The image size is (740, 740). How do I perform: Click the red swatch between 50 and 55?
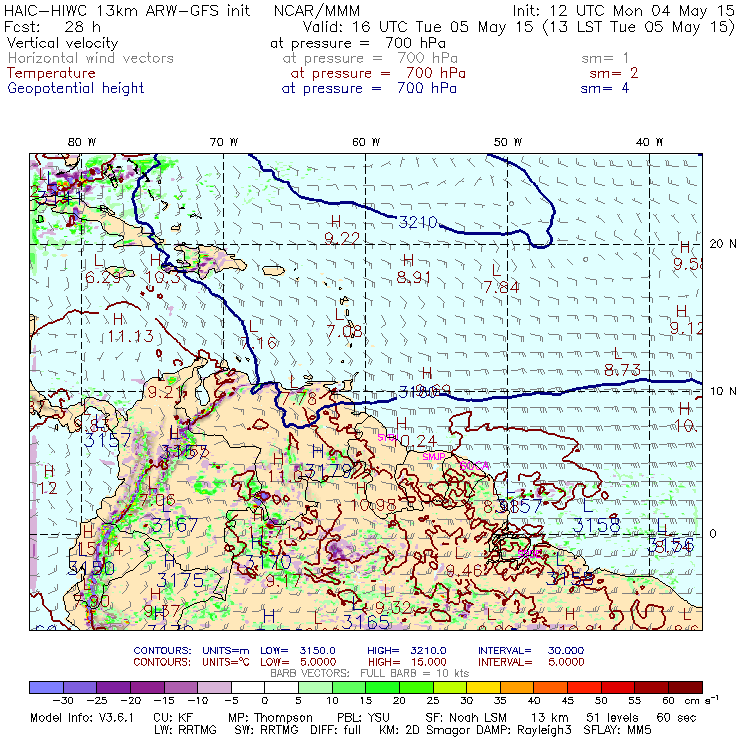click(x=618, y=687)
